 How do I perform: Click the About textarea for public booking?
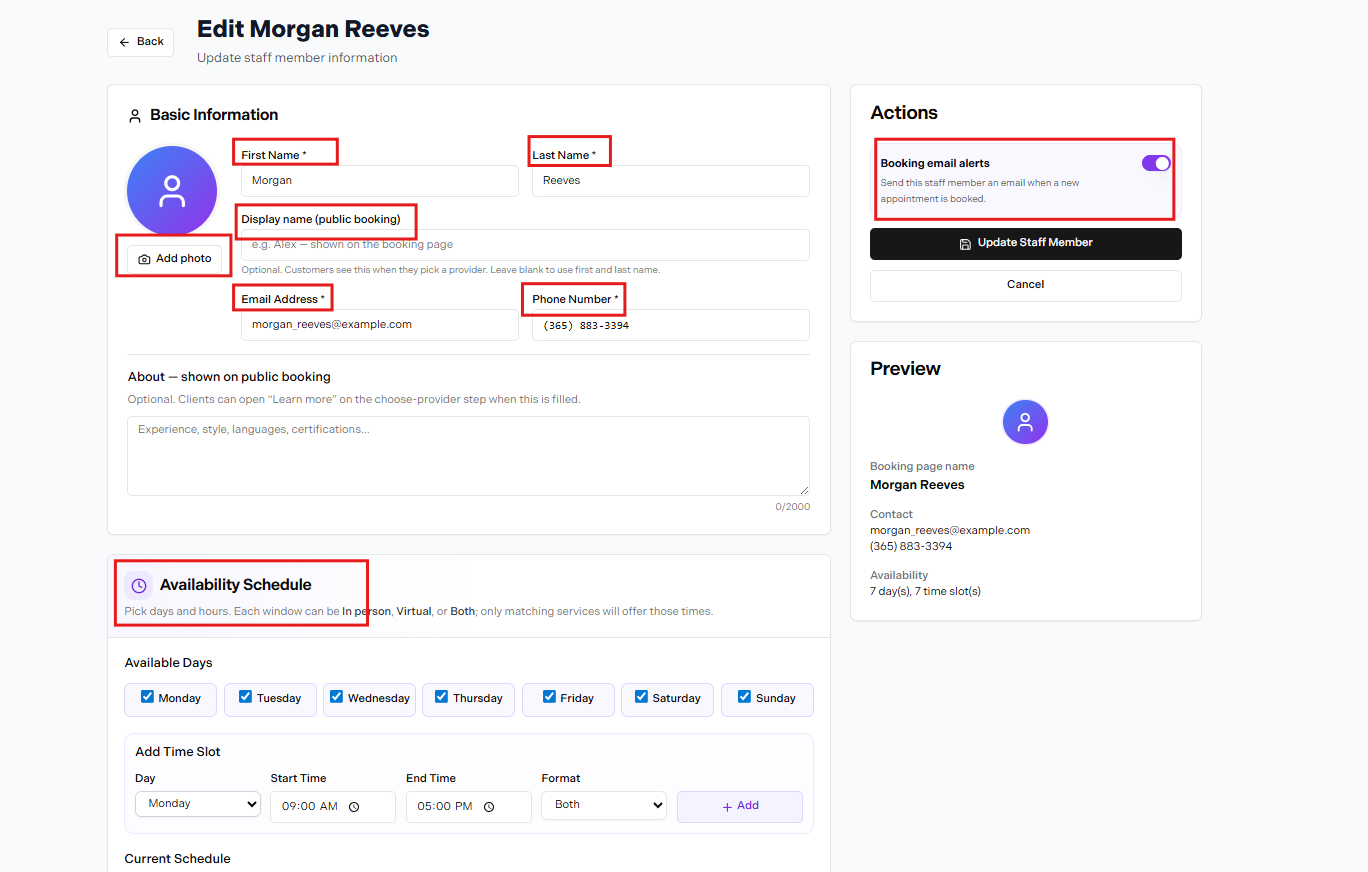pyautogui.click(x=468, y=456)
